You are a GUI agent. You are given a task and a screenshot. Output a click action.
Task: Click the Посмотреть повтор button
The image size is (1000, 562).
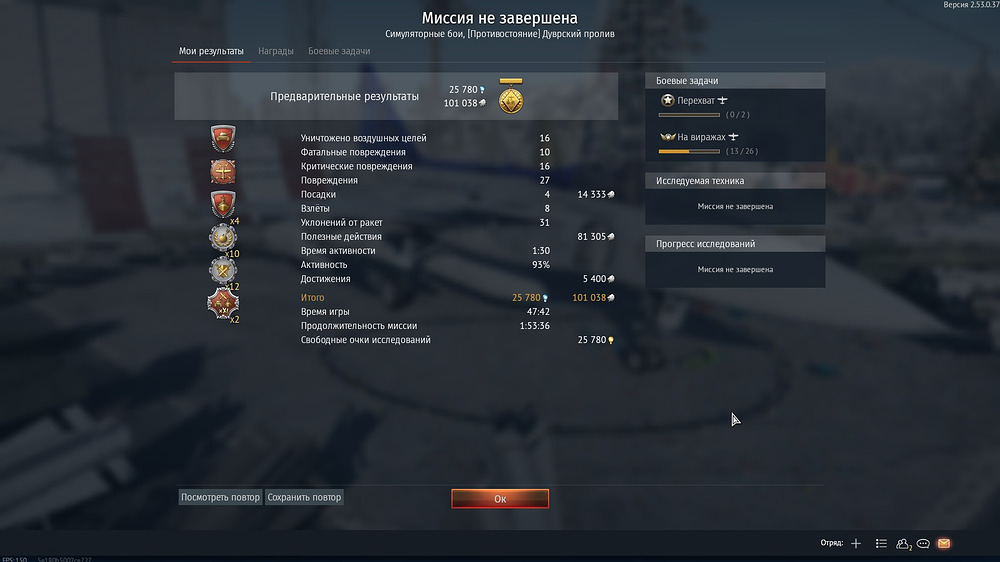pos(220,497)
